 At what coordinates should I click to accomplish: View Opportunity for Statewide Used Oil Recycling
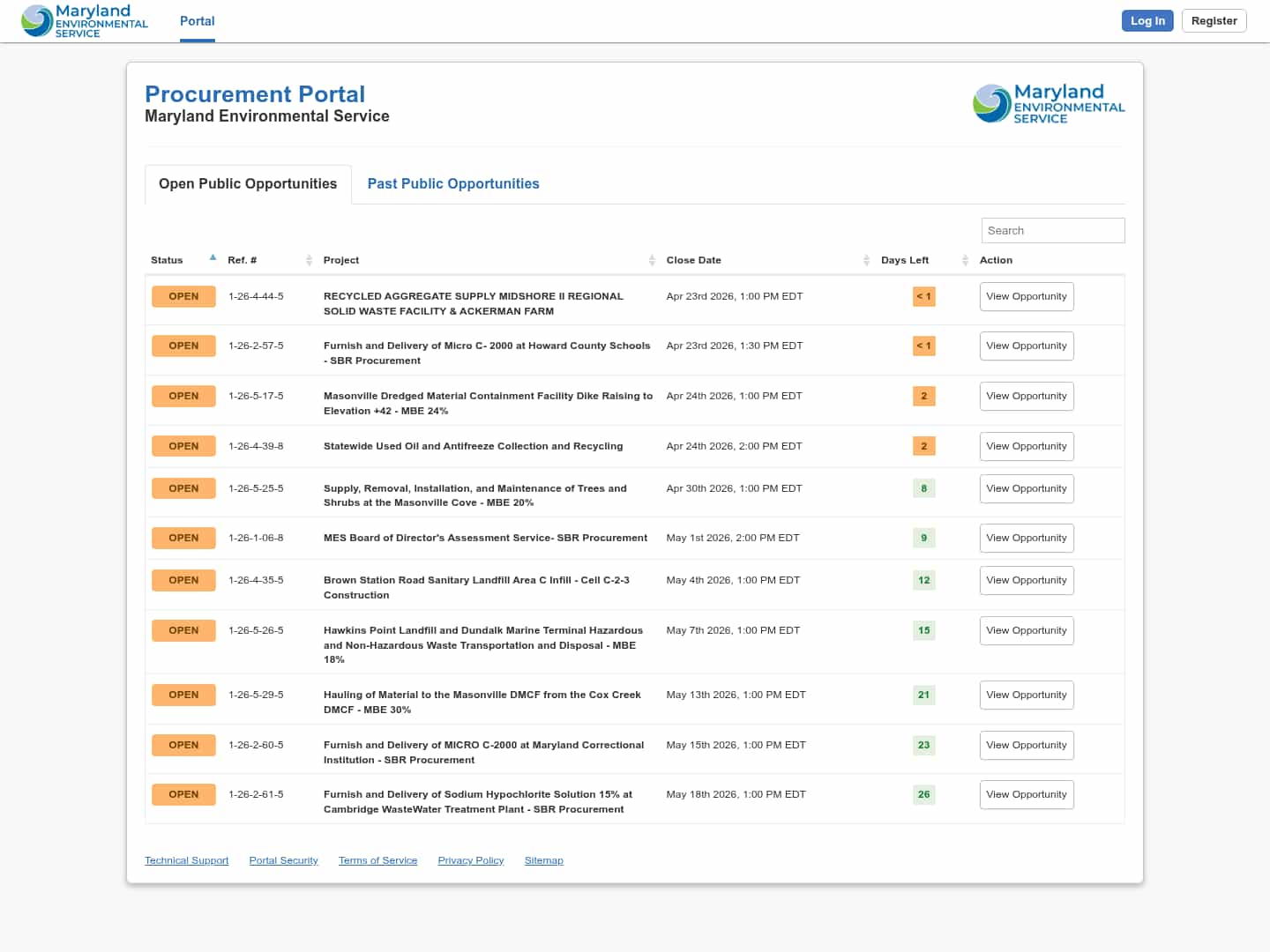pyautogui.click(x=1026, y=446)
